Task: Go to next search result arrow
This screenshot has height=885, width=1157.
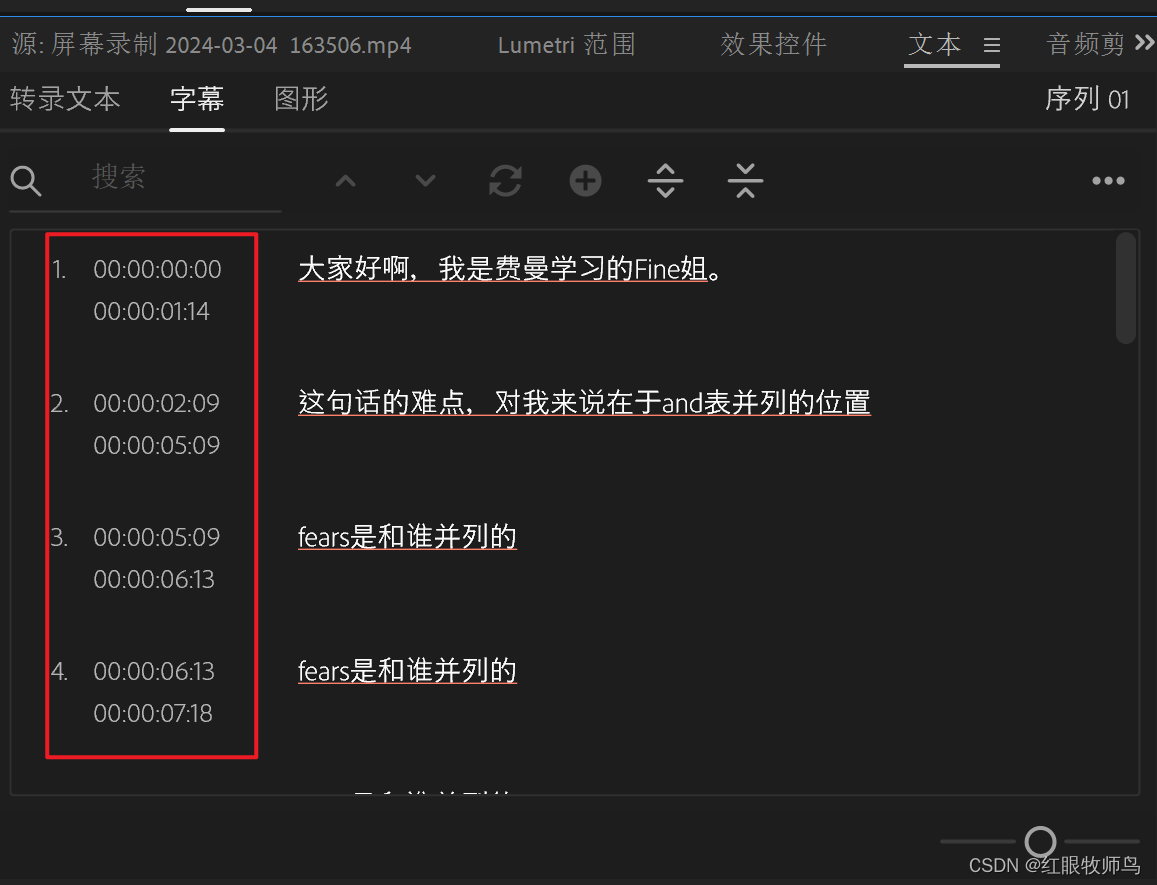Action: tap(425, 181)
